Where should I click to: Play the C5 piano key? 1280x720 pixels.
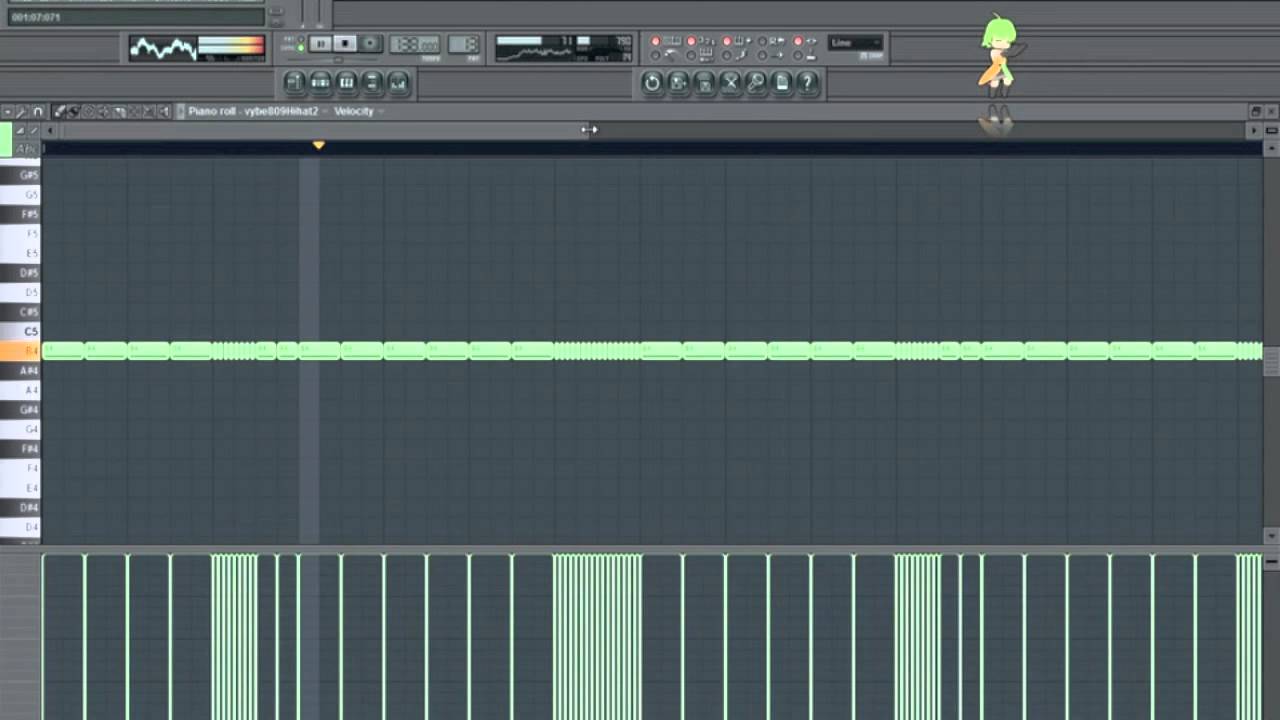[20, 331]
